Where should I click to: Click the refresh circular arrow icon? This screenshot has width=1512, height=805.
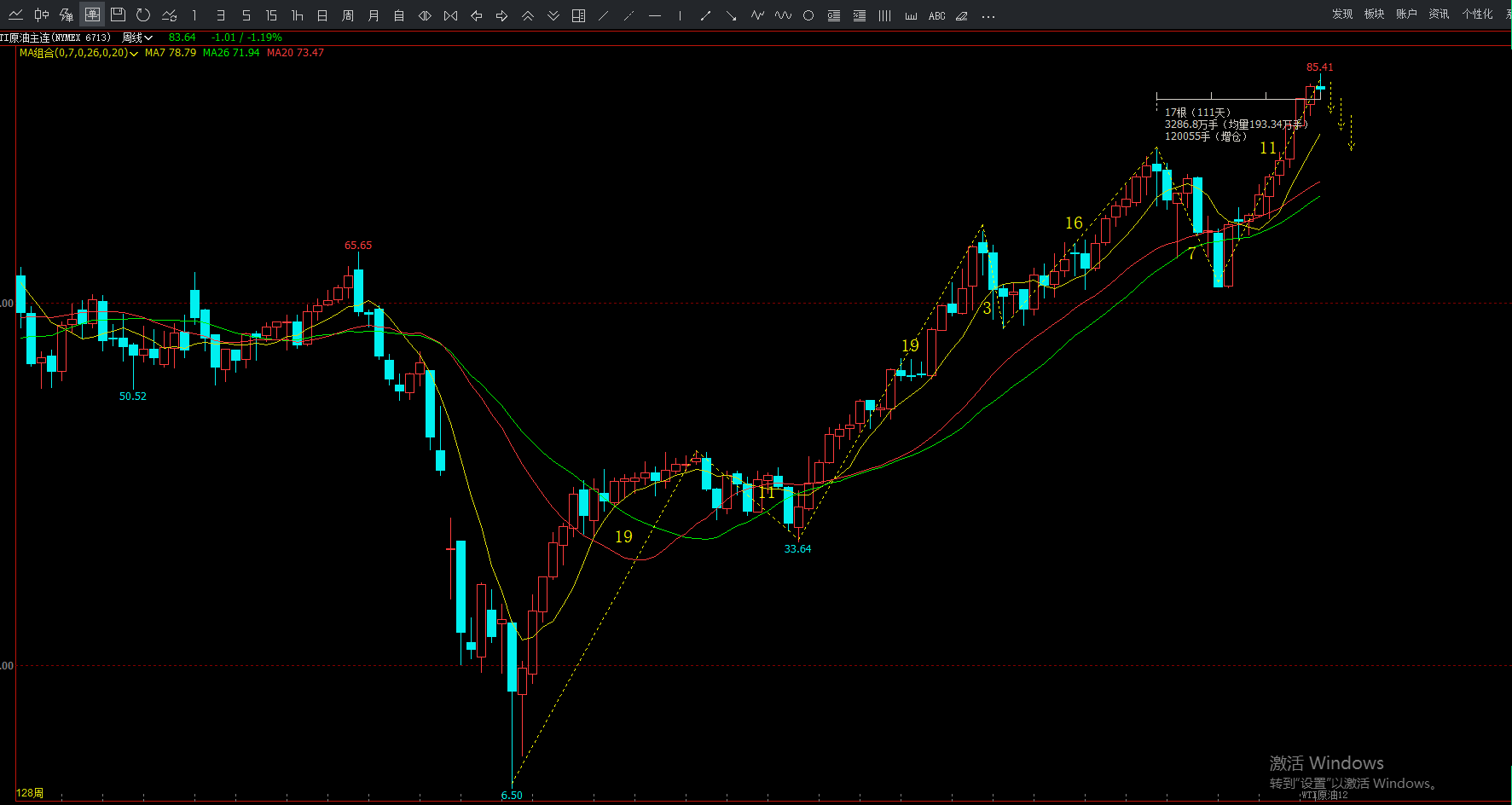(143, 14)
